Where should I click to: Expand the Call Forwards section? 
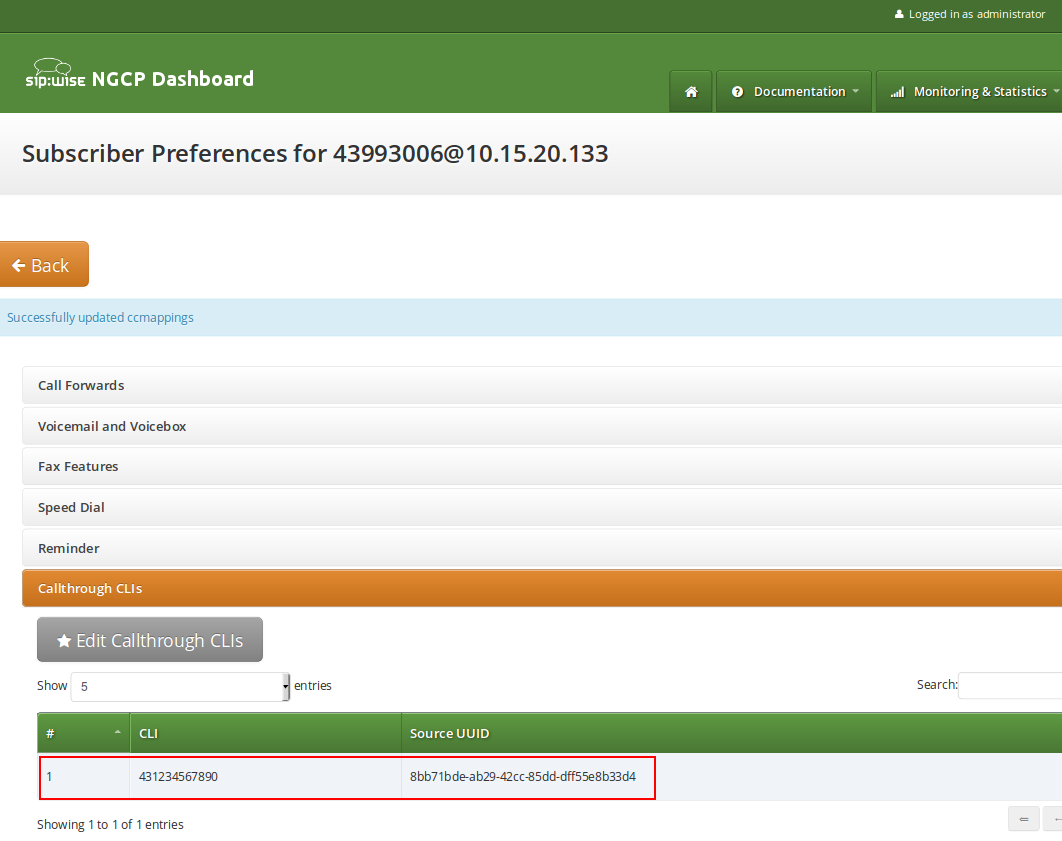coord(81,385)
